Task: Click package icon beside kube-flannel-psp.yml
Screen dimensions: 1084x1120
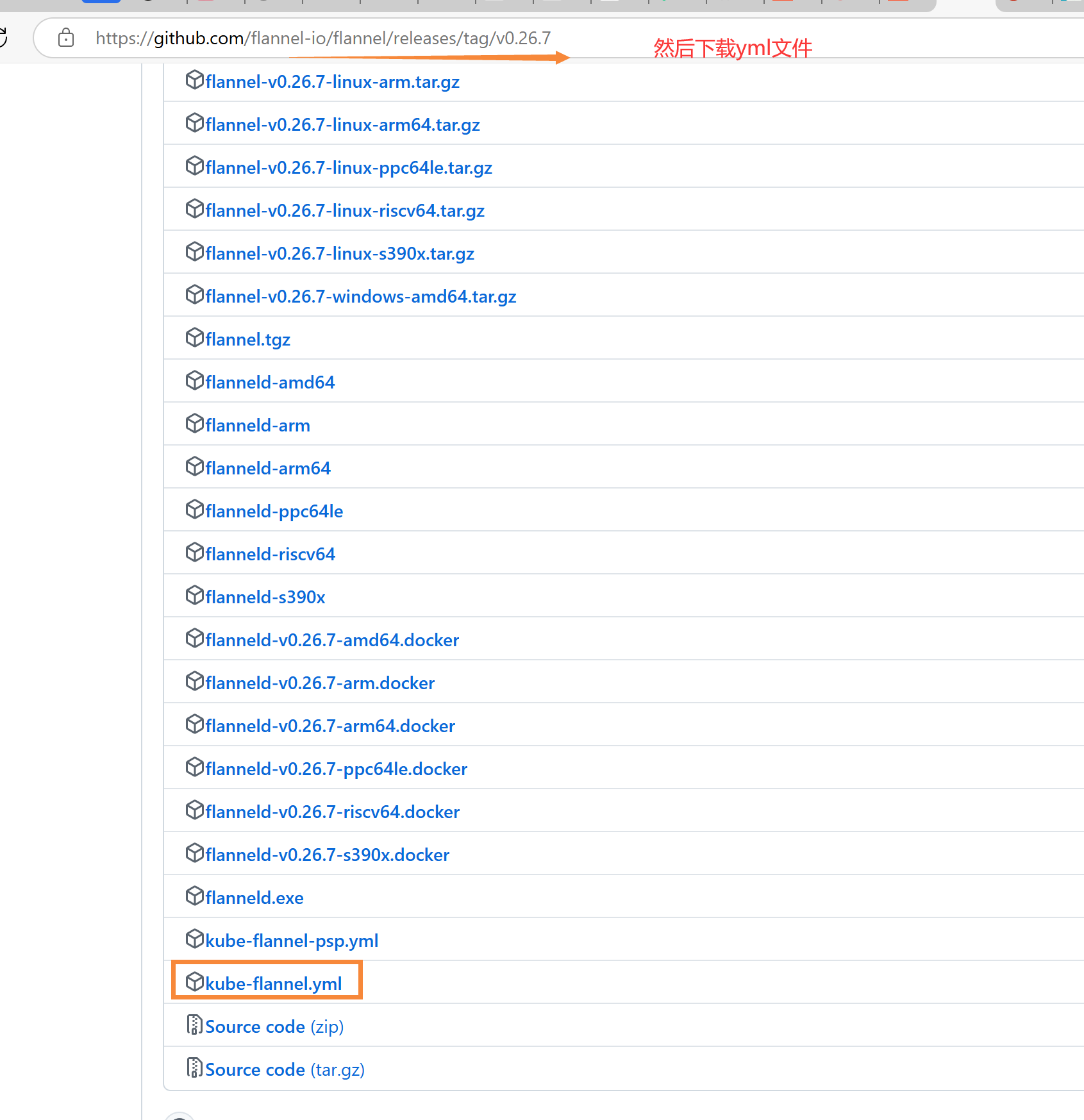Action: click(x=194, y=939)
